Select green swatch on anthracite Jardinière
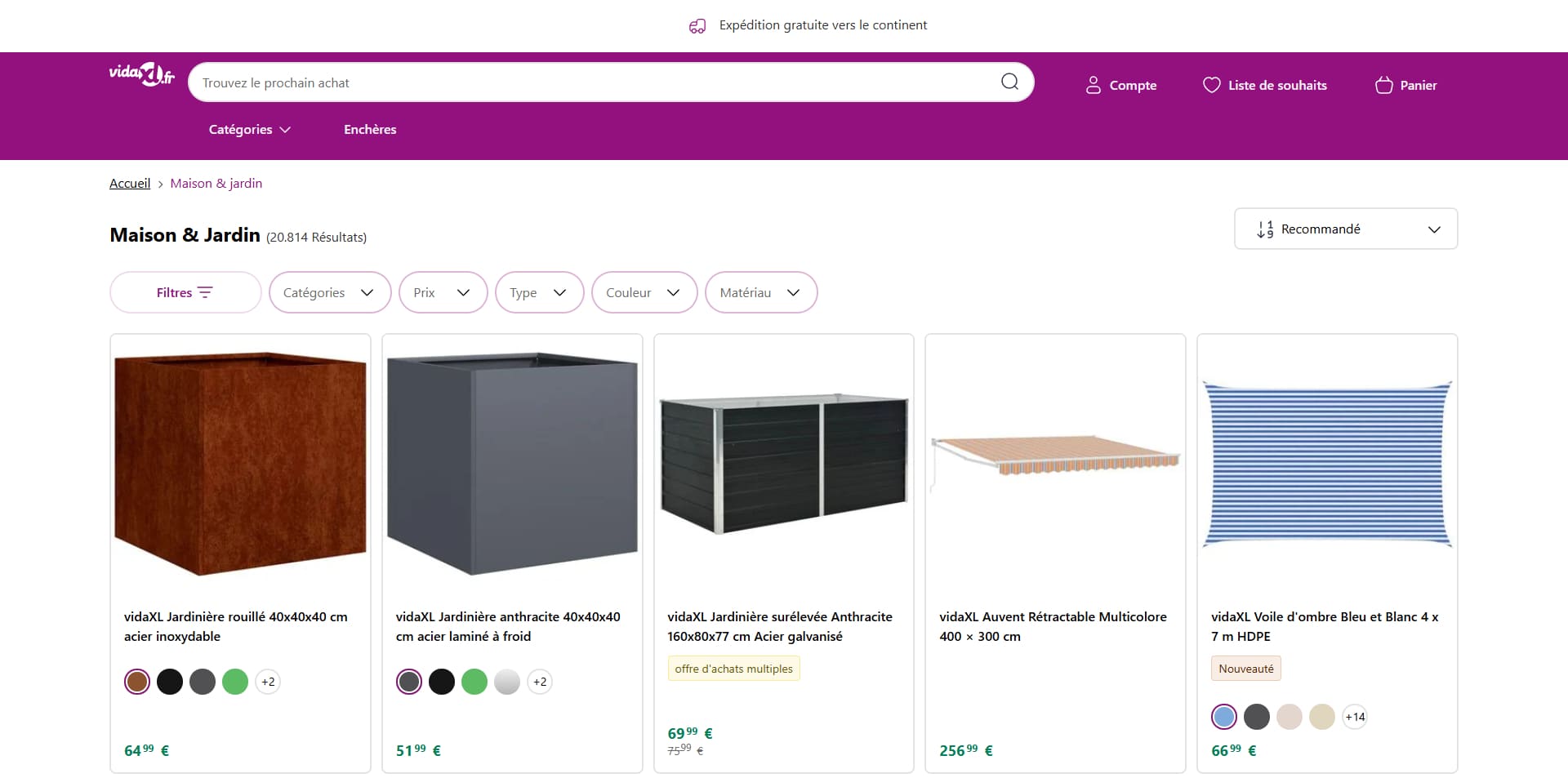Viewport: 1568px width, 778px height. (474, 682)
